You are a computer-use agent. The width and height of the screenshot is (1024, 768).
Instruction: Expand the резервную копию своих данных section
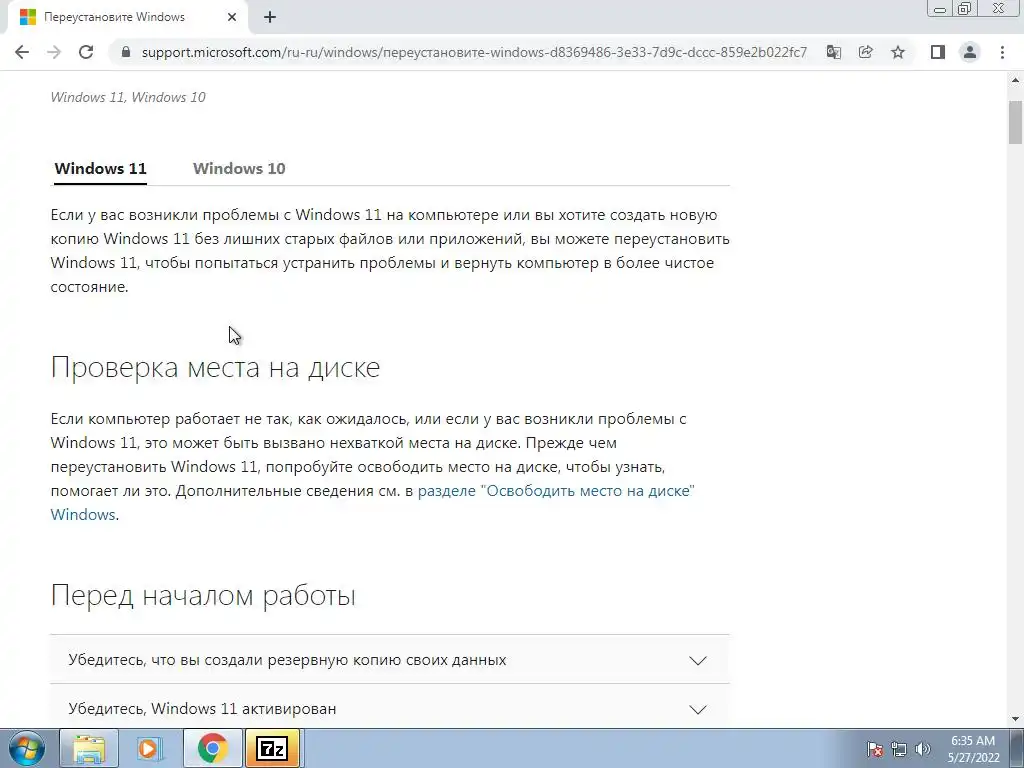(x=390, y=660)
